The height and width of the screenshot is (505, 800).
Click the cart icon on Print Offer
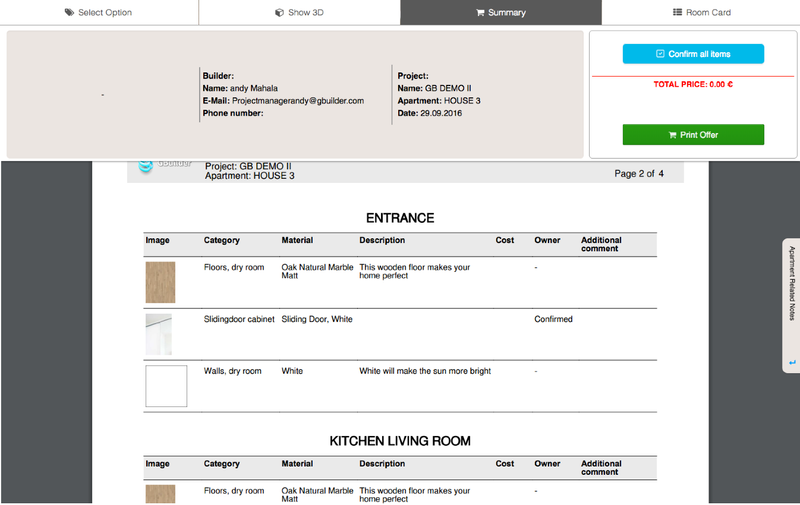pyautogui.click(x=672, y=135)
